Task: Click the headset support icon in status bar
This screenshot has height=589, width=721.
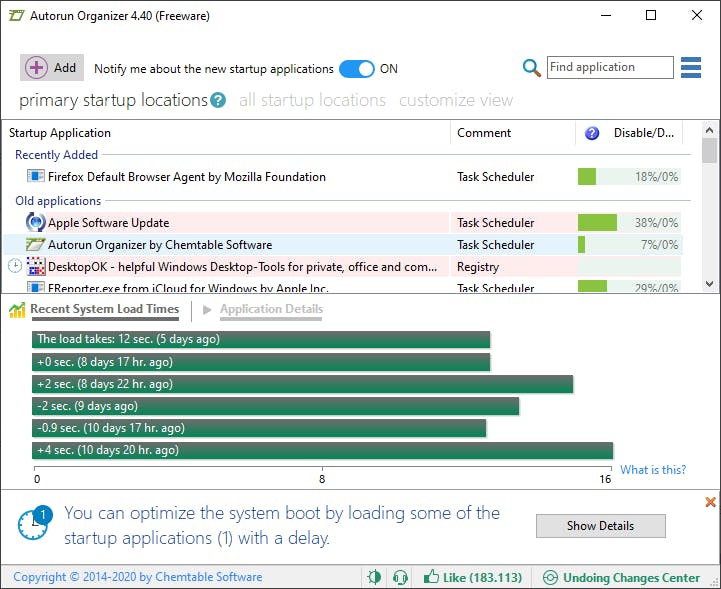Action: point(401,577)
